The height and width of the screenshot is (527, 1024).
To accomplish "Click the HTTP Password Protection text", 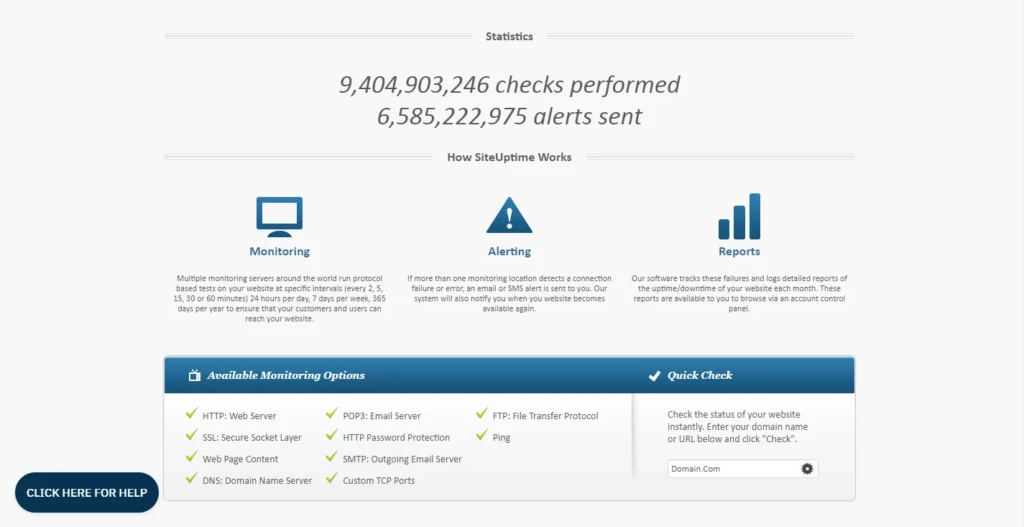I will [x=396, y=438].
